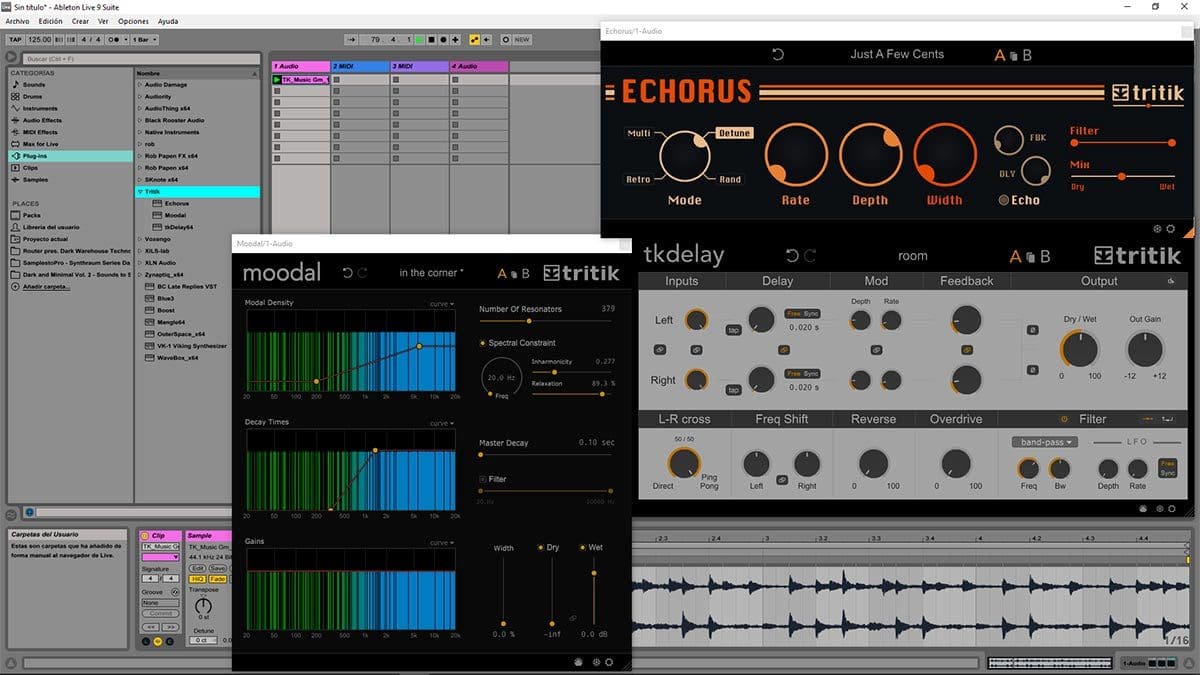Select the Instruments browser category
The height and width of the screenshot is (675, 1200).
[x=40, y=109]
